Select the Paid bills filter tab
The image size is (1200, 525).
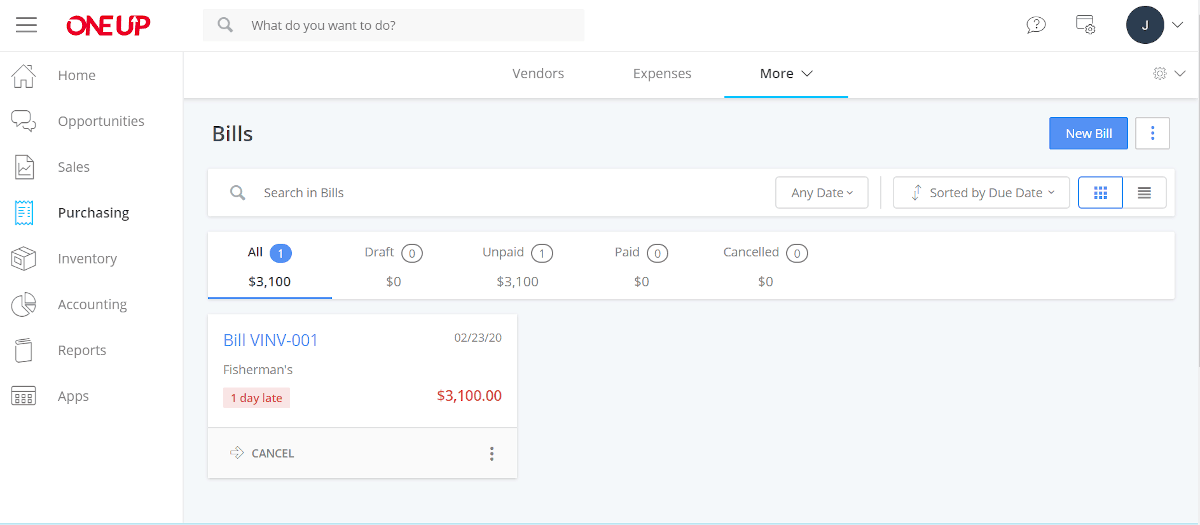tap(642, 266)
